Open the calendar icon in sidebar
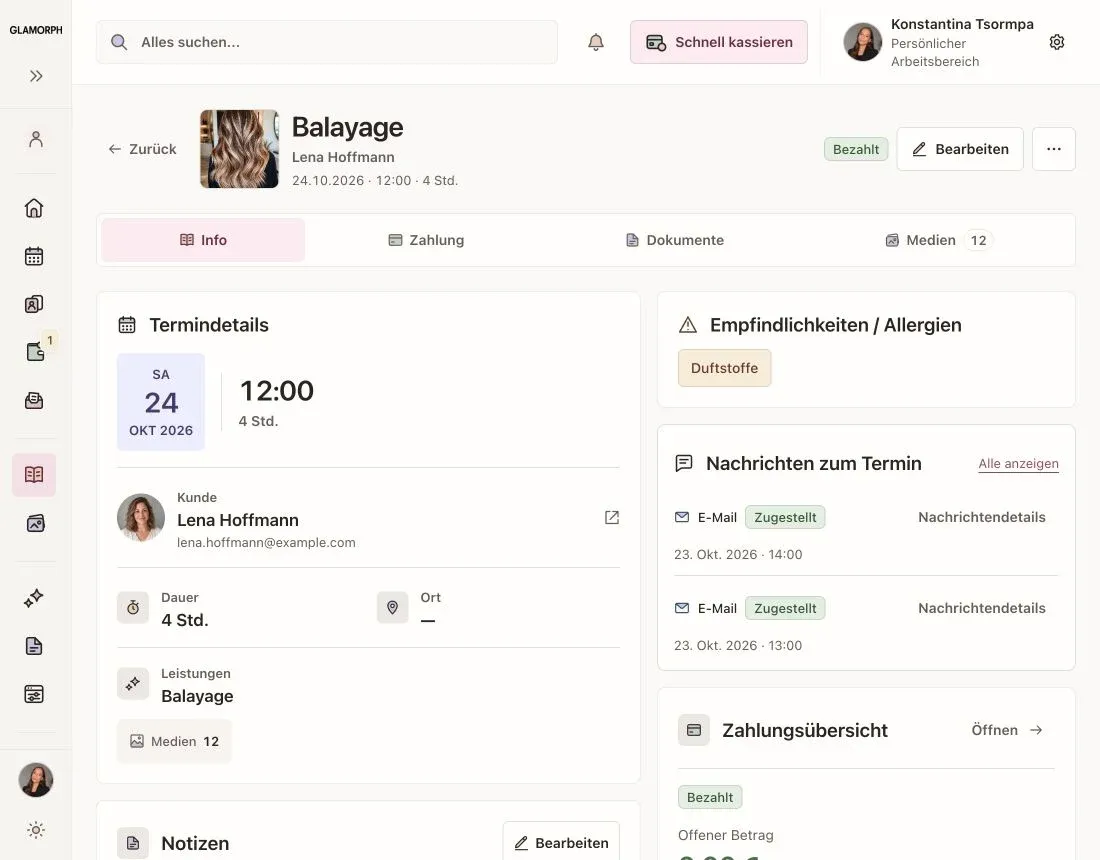The height and width of the screenshot is (860, 1100). (x=34, y=256)
